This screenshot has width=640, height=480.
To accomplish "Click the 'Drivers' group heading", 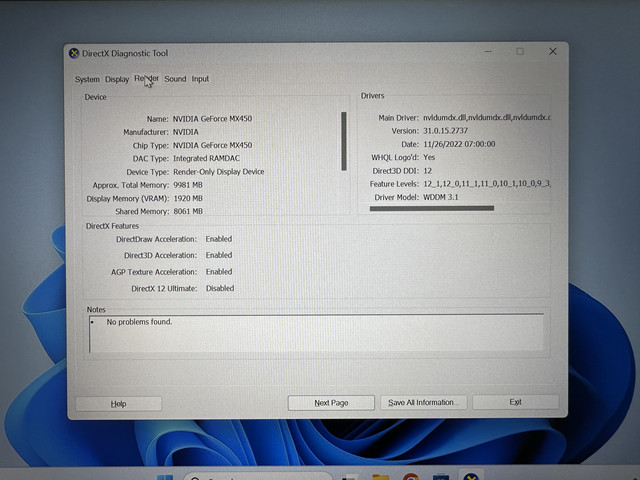I will pos(372,96).
